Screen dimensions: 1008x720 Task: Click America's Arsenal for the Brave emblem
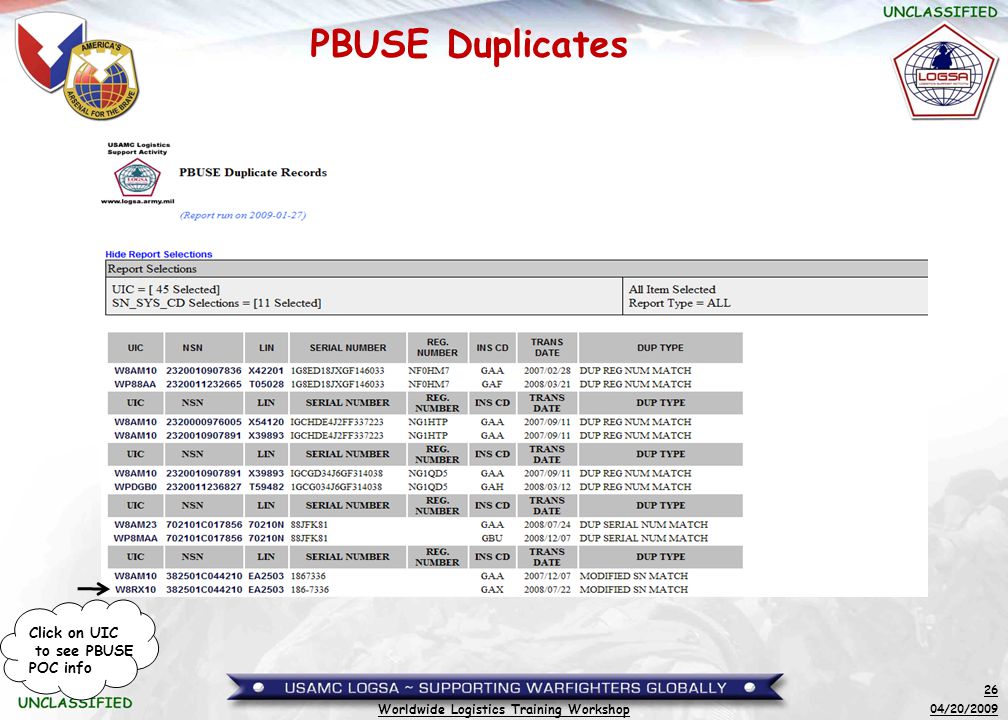click(101, 80)
